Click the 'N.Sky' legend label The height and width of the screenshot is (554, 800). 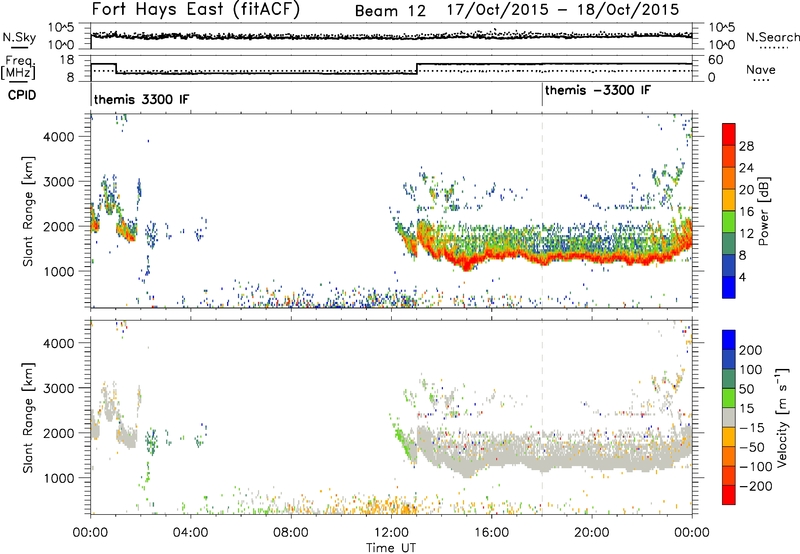click(x=19, y=37)
